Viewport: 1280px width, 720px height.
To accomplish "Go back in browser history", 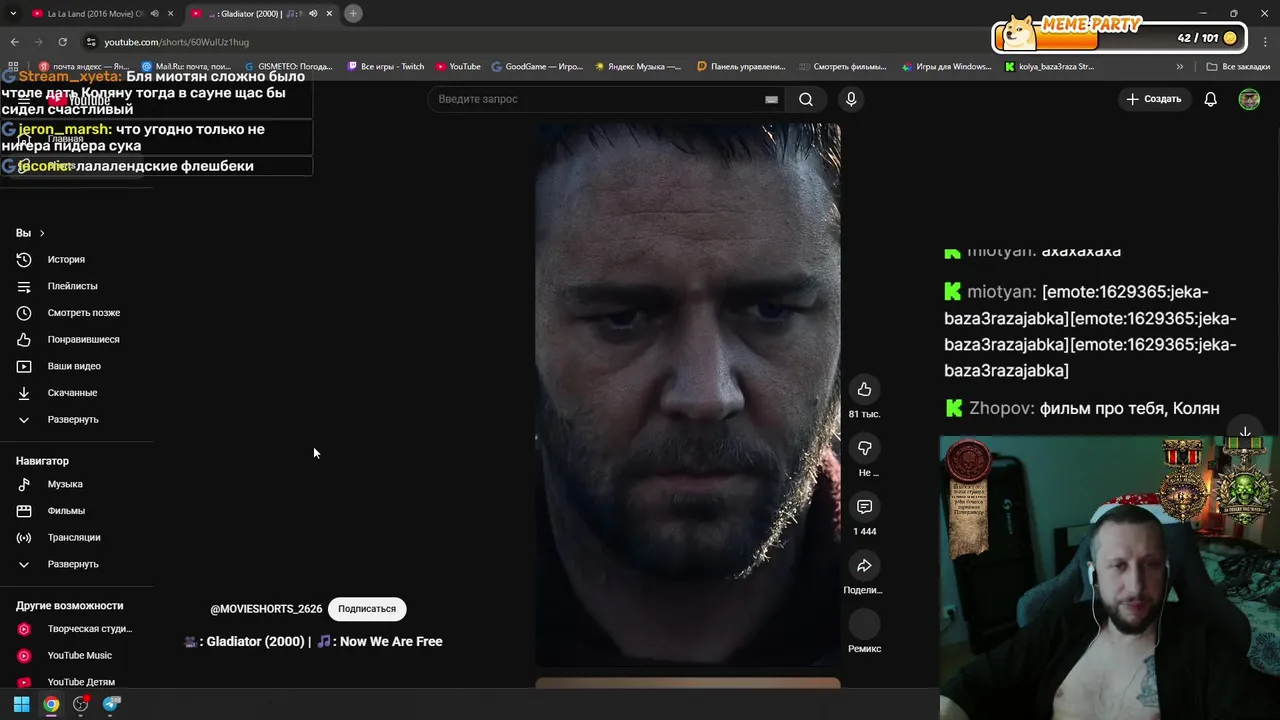I will (14, 42).
